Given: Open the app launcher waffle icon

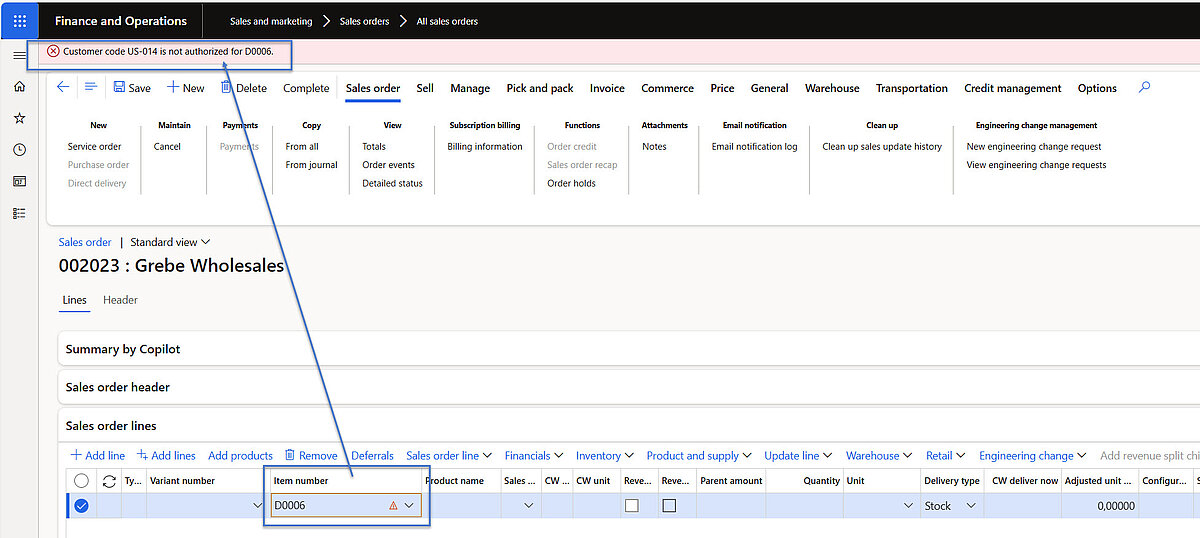Looking at the screenshot, I should [20, 20].
